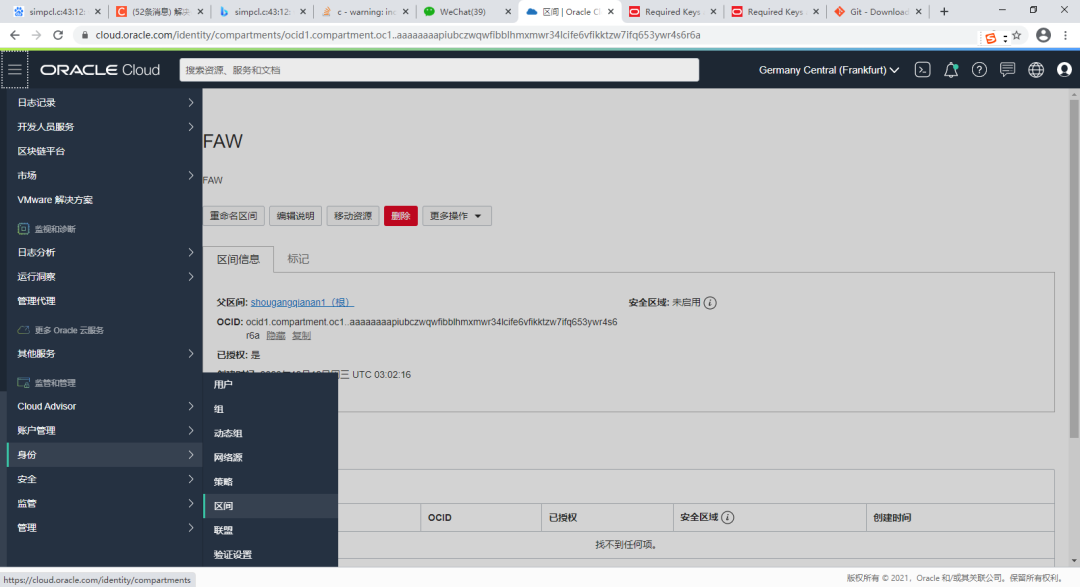Choose 区间 from the identity submenu
This screenshot has height=587, width=1080.
[270, 506]
